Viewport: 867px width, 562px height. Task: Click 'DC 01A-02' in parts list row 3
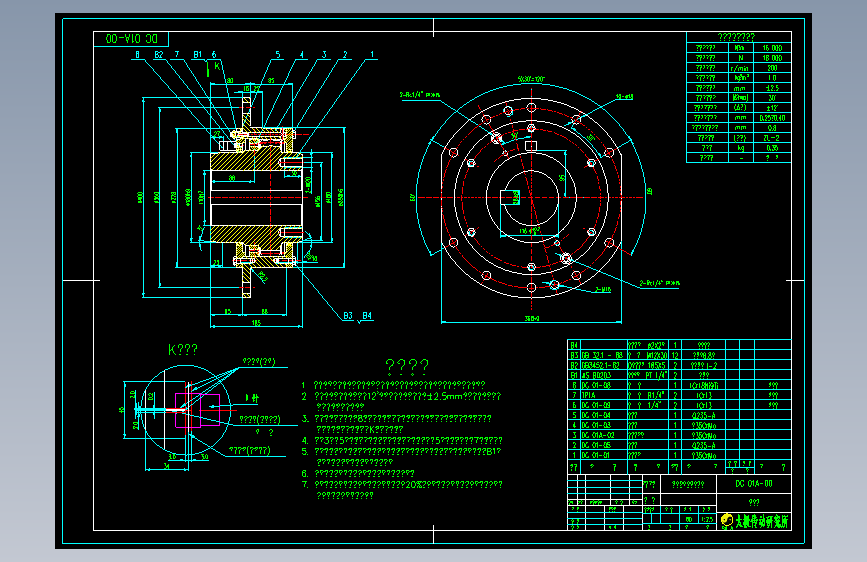598,435
